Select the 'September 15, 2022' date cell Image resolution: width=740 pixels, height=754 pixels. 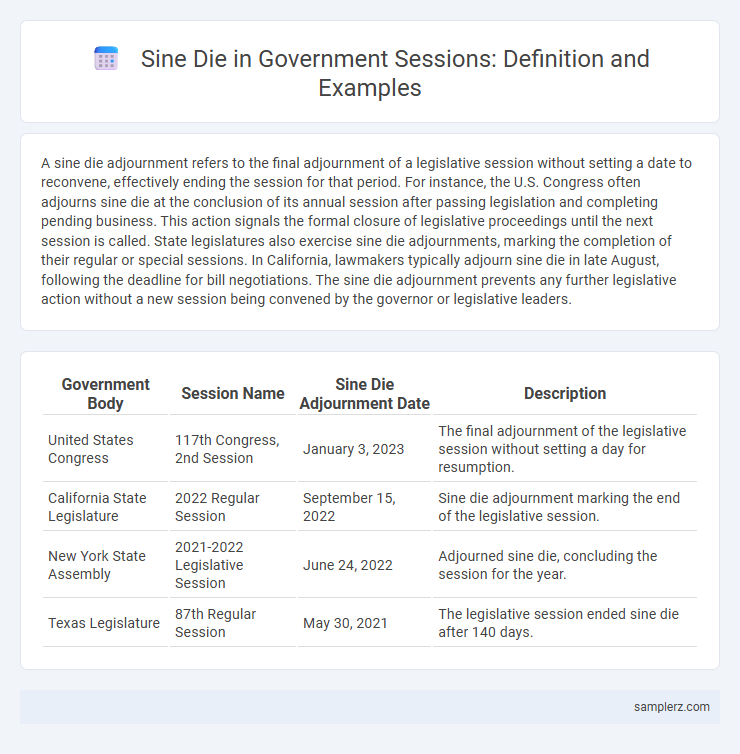click(x=364, y=507)
